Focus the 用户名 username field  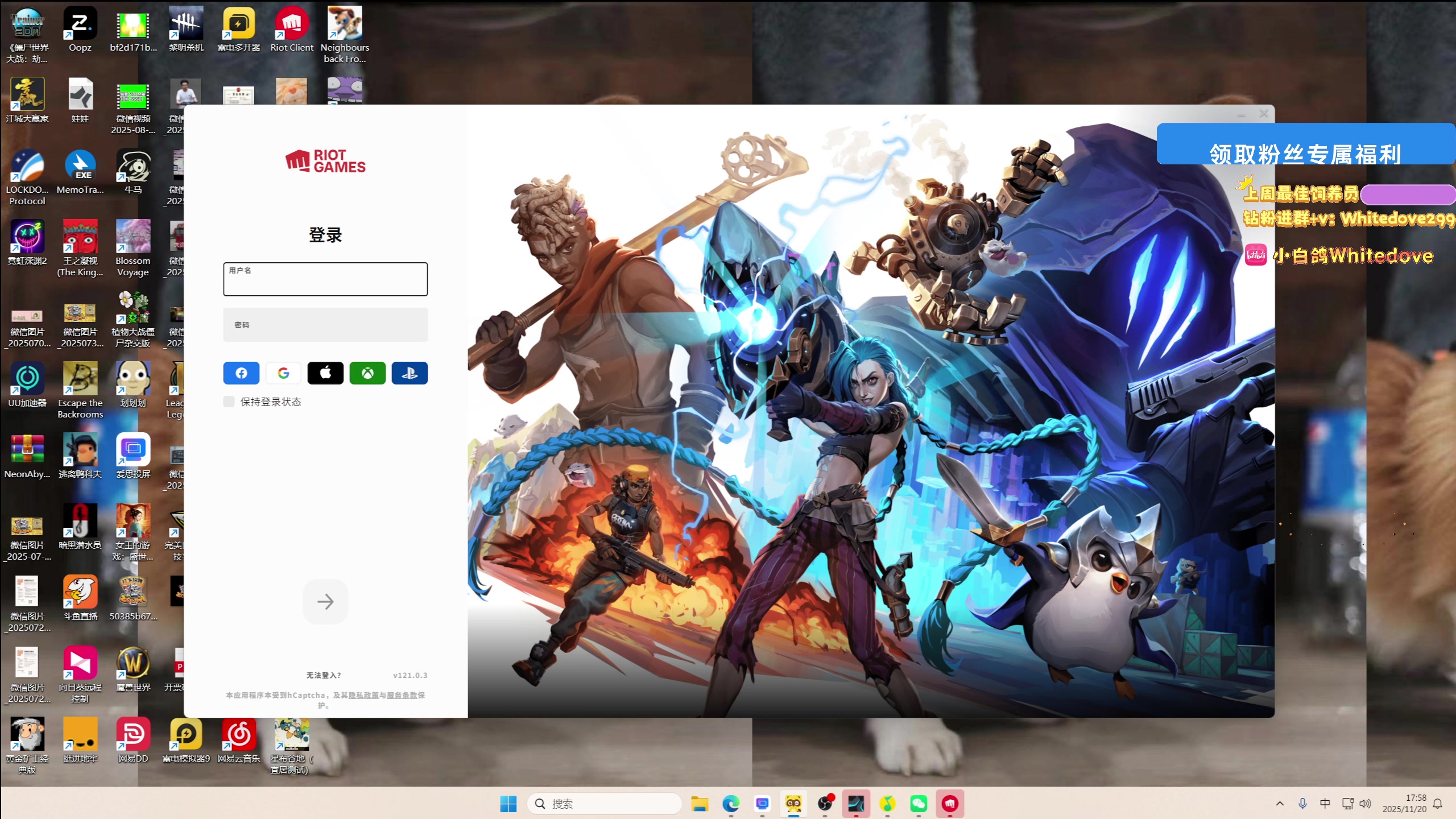[325, 280]
